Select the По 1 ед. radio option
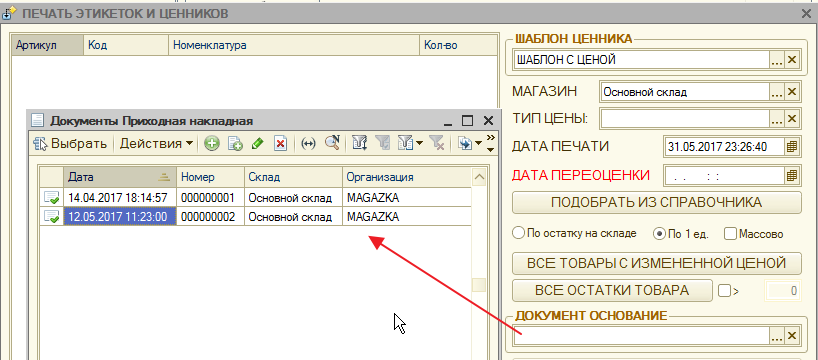Image resolution: width=818 pixels, height=360 pixels. point(681,234)
